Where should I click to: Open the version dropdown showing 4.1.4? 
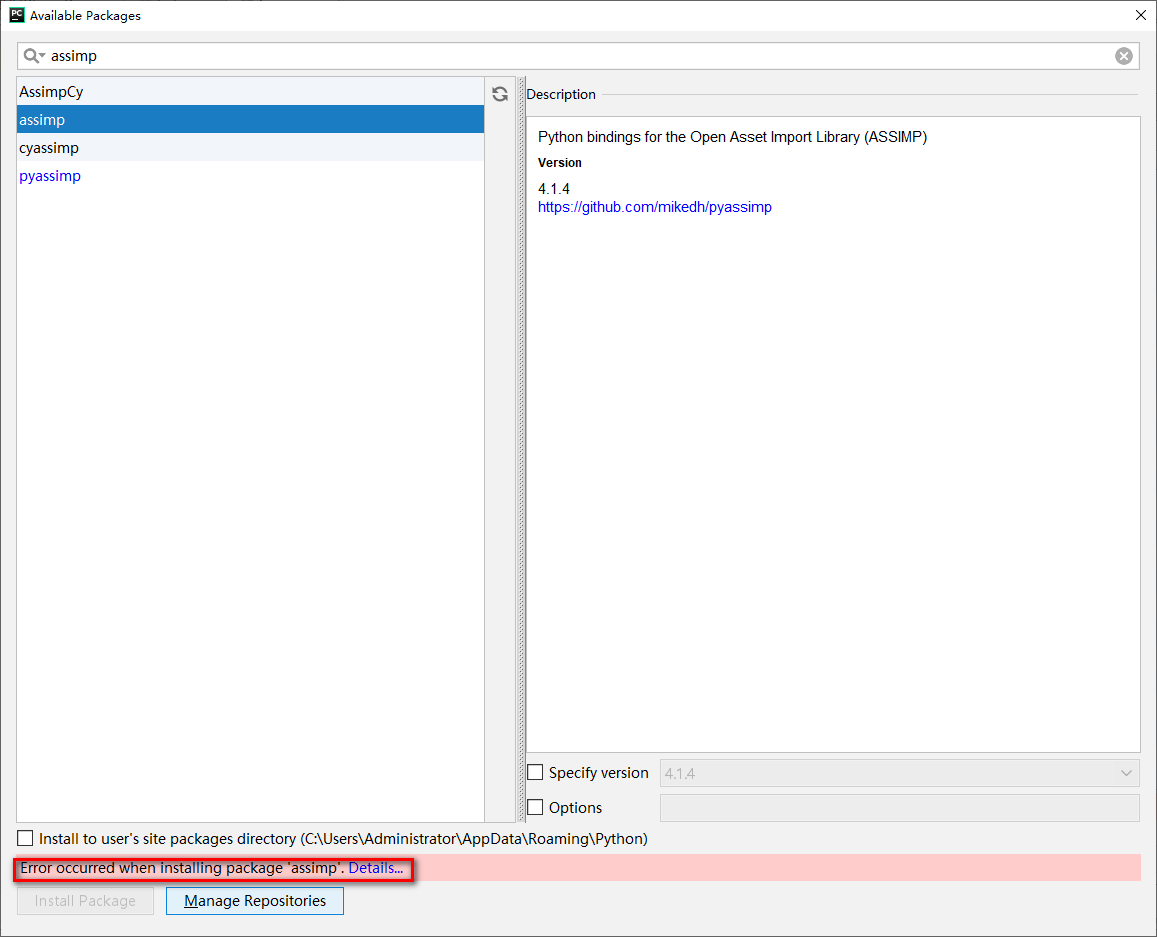tap(1127, 772)
